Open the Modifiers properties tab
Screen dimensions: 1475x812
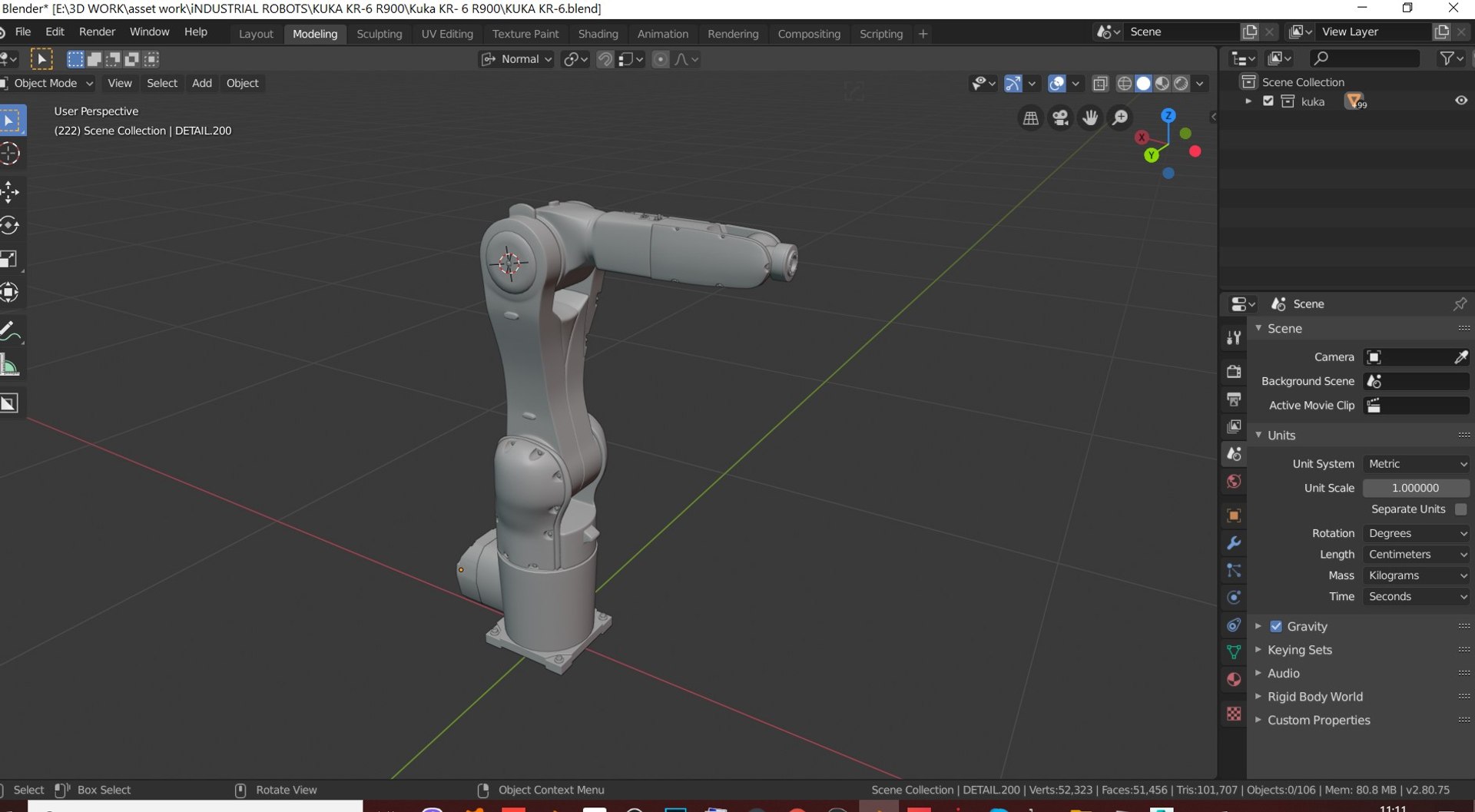pos(1234,543)
